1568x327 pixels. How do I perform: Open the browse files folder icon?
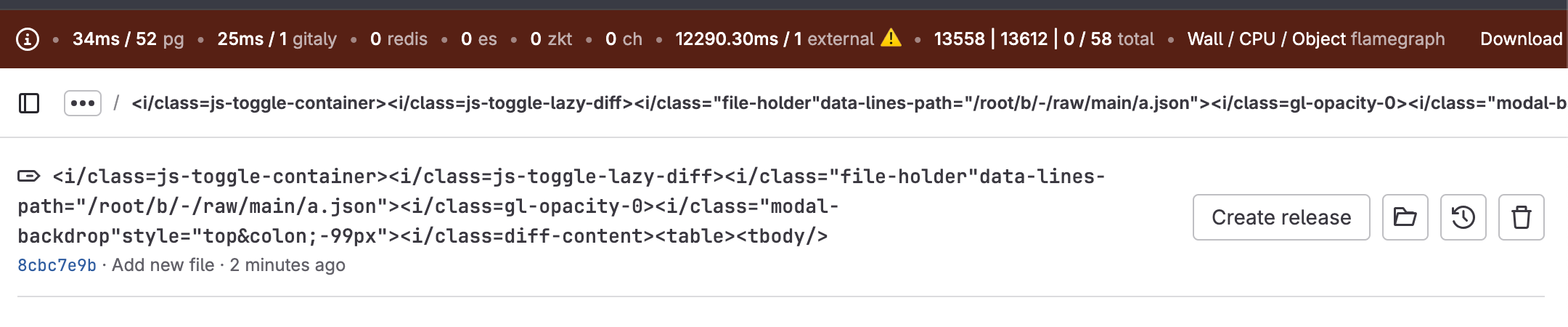coord(1405,217)
